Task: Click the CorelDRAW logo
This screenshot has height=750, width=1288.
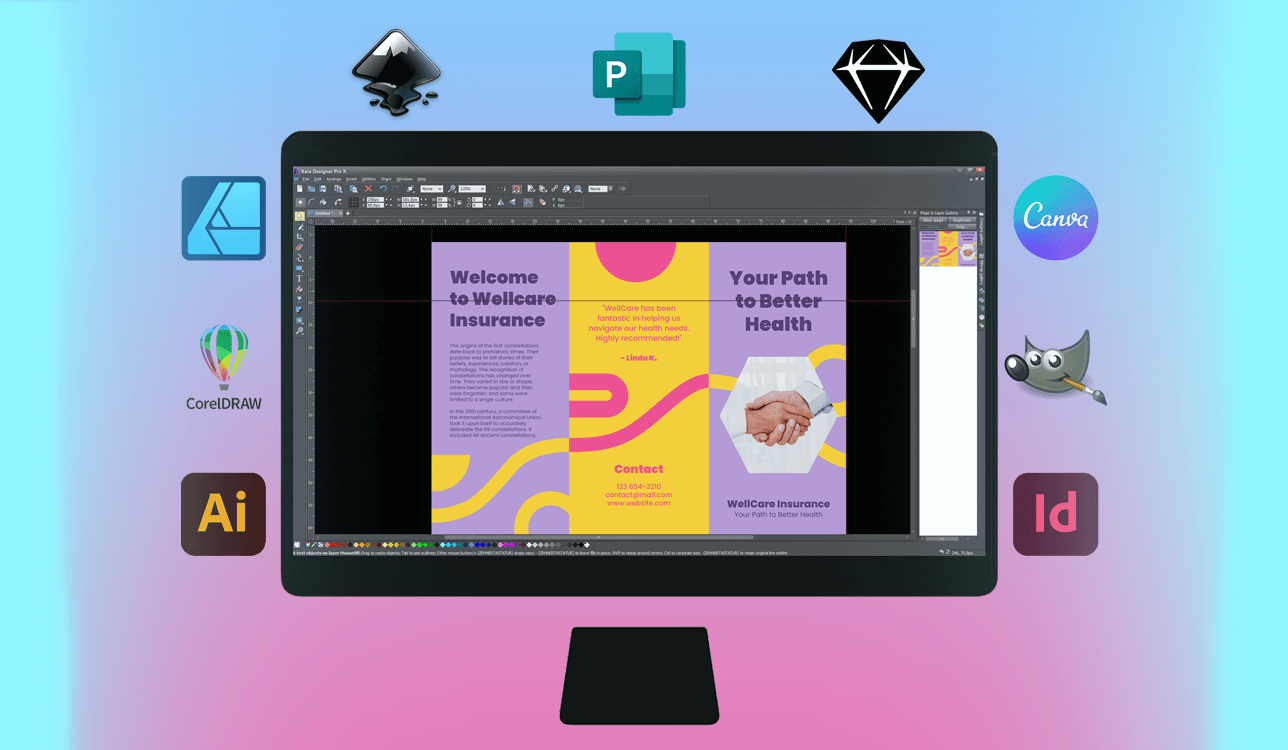Action: (223, 366)
